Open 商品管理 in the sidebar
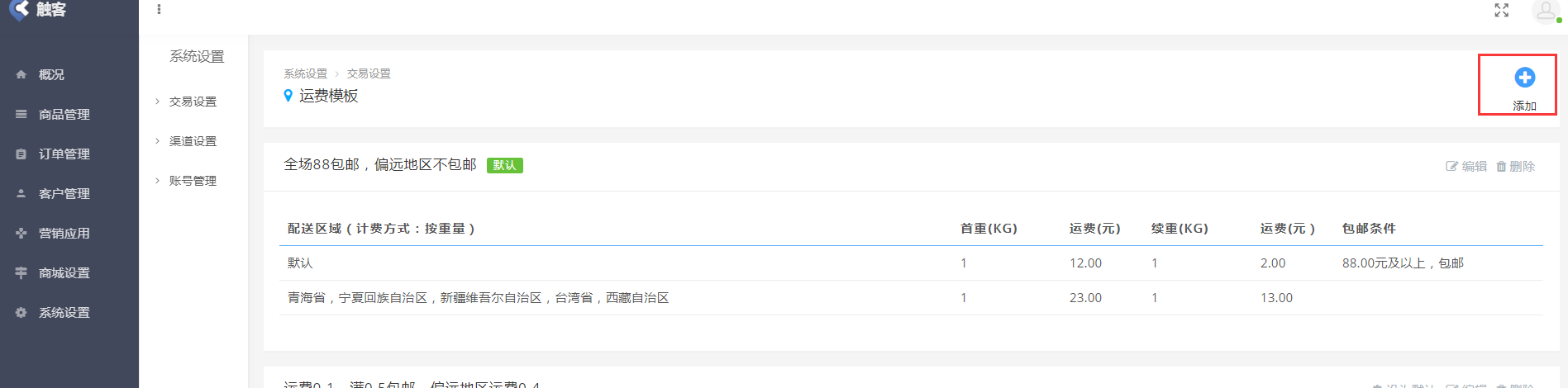The width and height of the screenshot is (1568, 388). (64, 114)
